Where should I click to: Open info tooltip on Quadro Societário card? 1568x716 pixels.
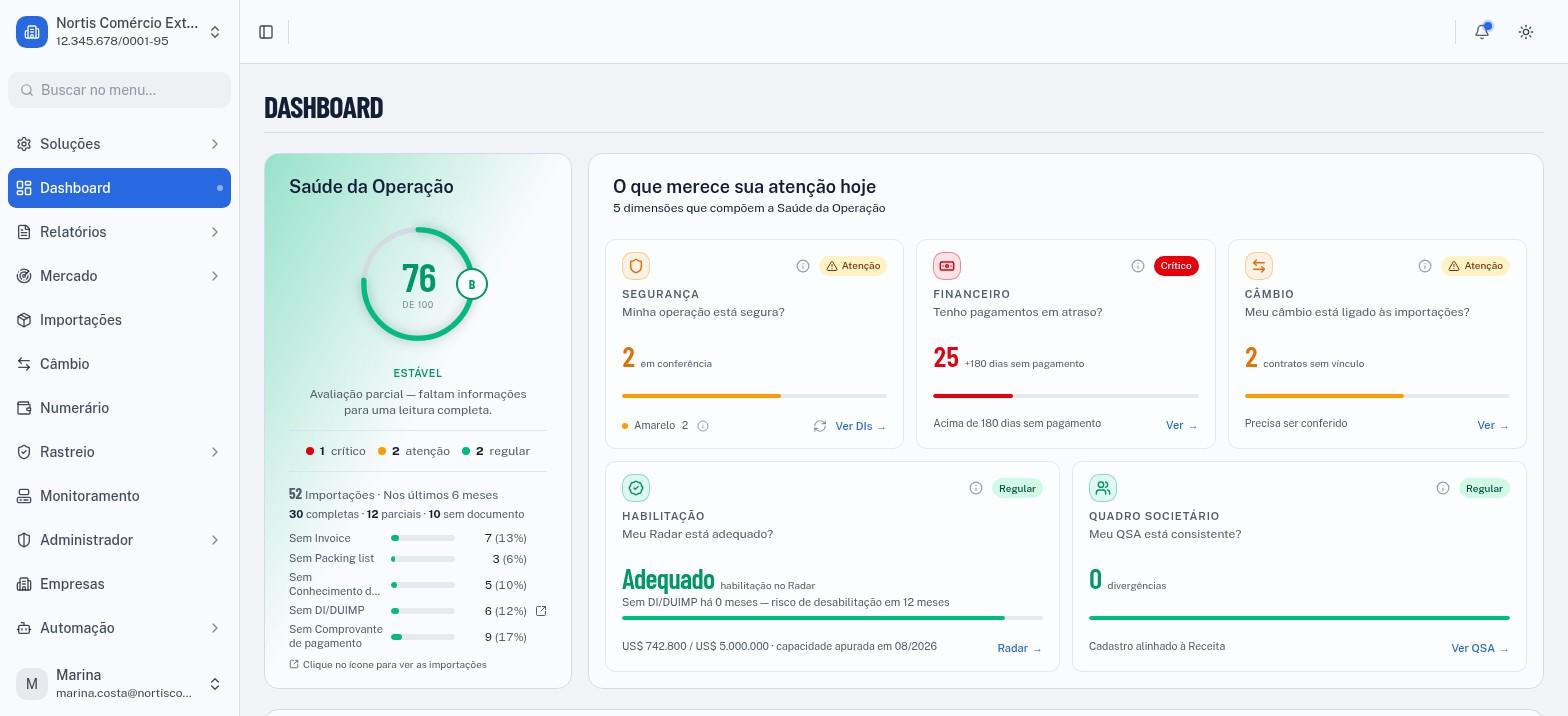tap(1443, 488)
